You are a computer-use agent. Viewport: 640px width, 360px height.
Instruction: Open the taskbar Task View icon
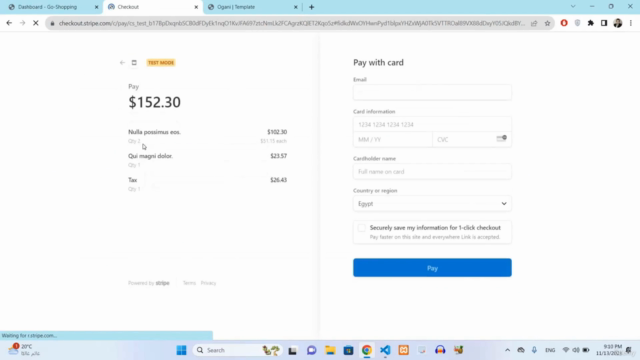[x=293, y=350]
